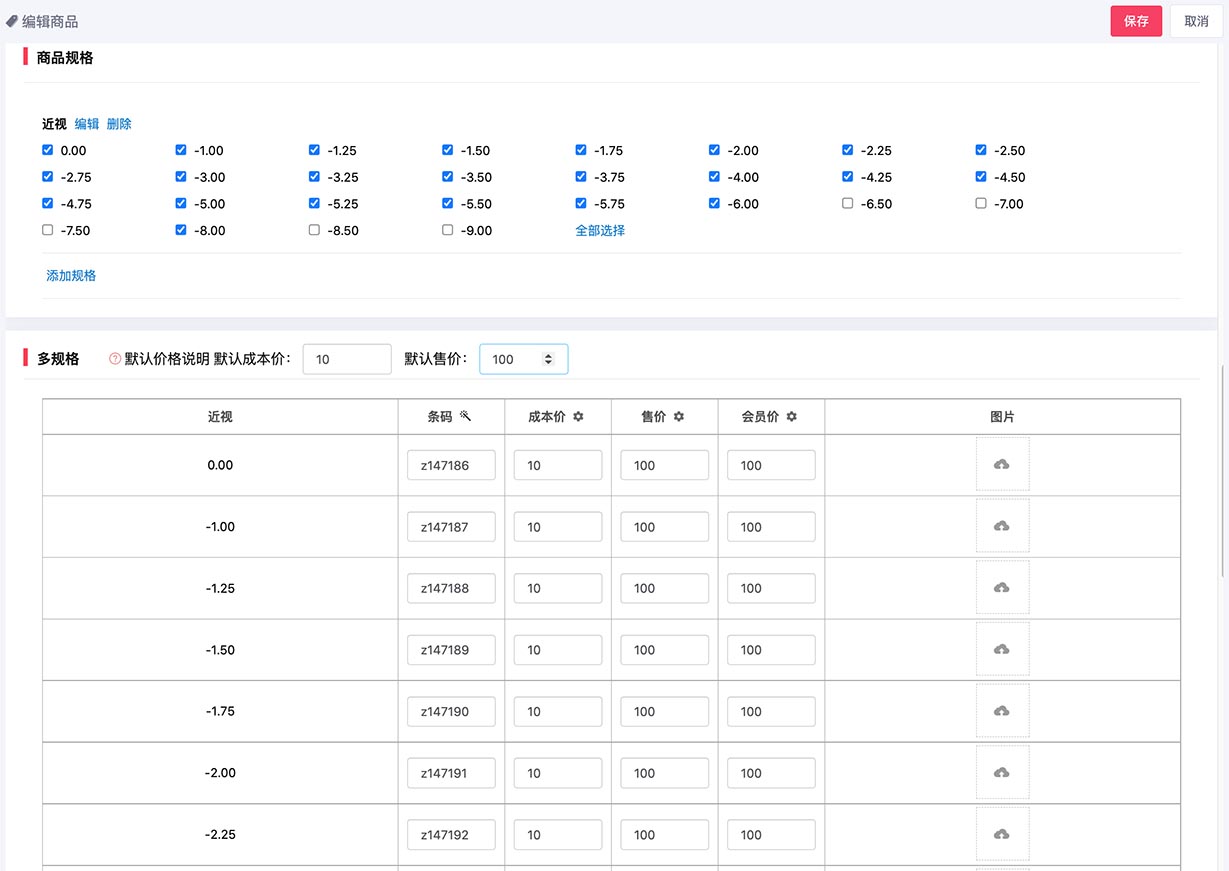The height and width of the screenshot is (871, 1229).
Task: Click the barcode field z147192
Action: (451, 834)
